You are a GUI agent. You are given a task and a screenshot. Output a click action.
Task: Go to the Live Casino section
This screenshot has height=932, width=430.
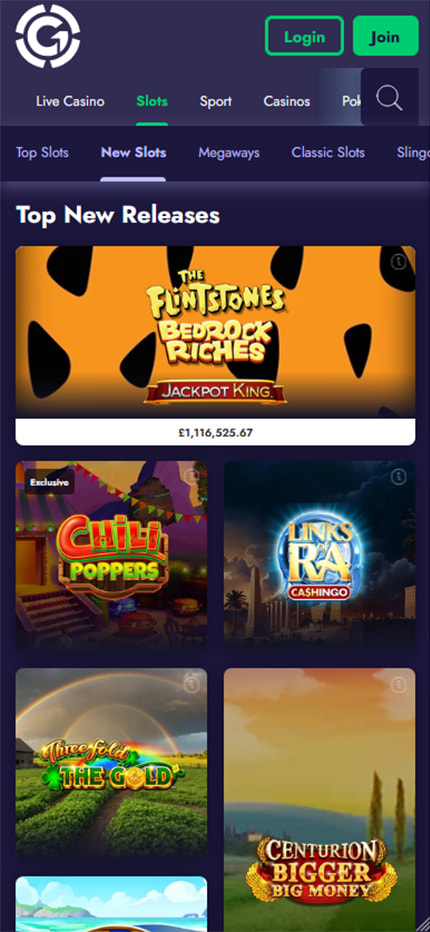point(70,102)
